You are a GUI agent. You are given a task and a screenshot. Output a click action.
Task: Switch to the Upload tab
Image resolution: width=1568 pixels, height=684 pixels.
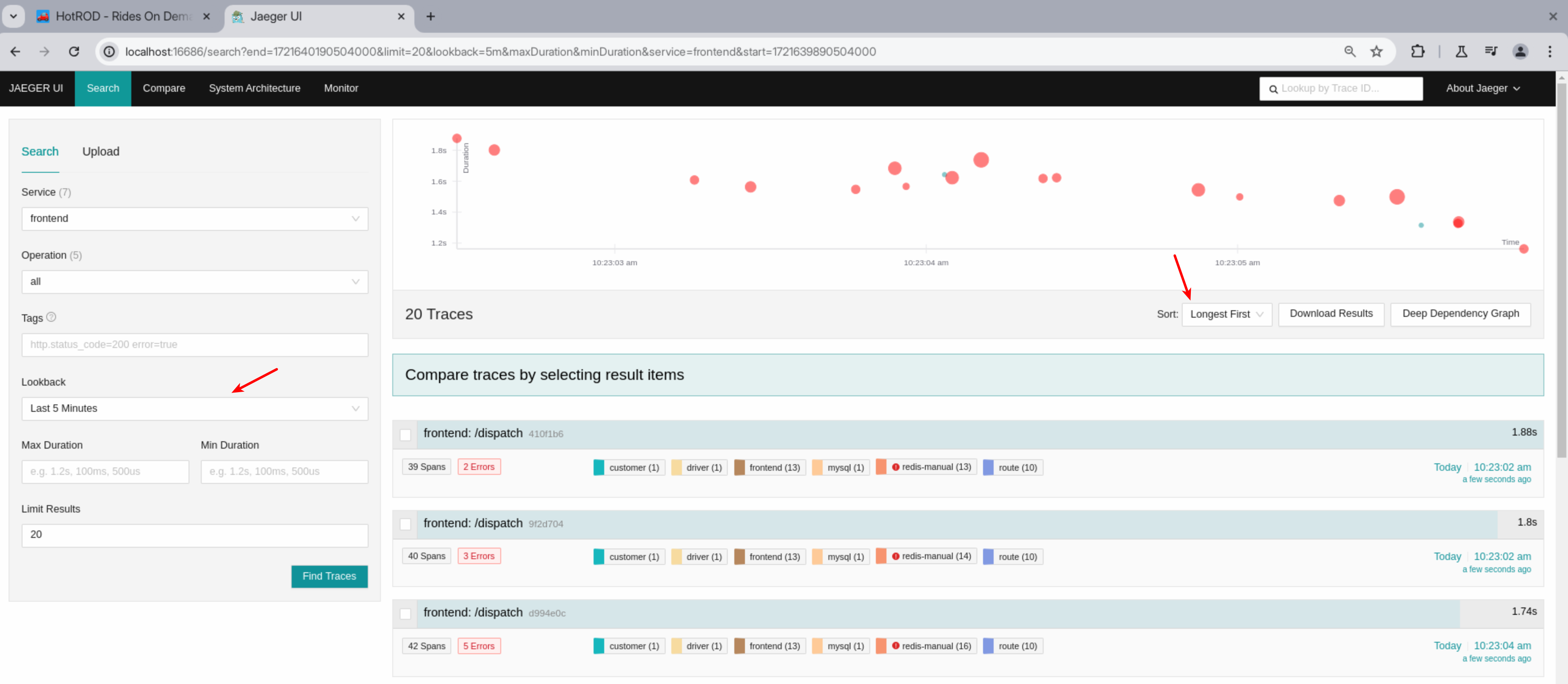pyautogui.click(x=101, y=152)
